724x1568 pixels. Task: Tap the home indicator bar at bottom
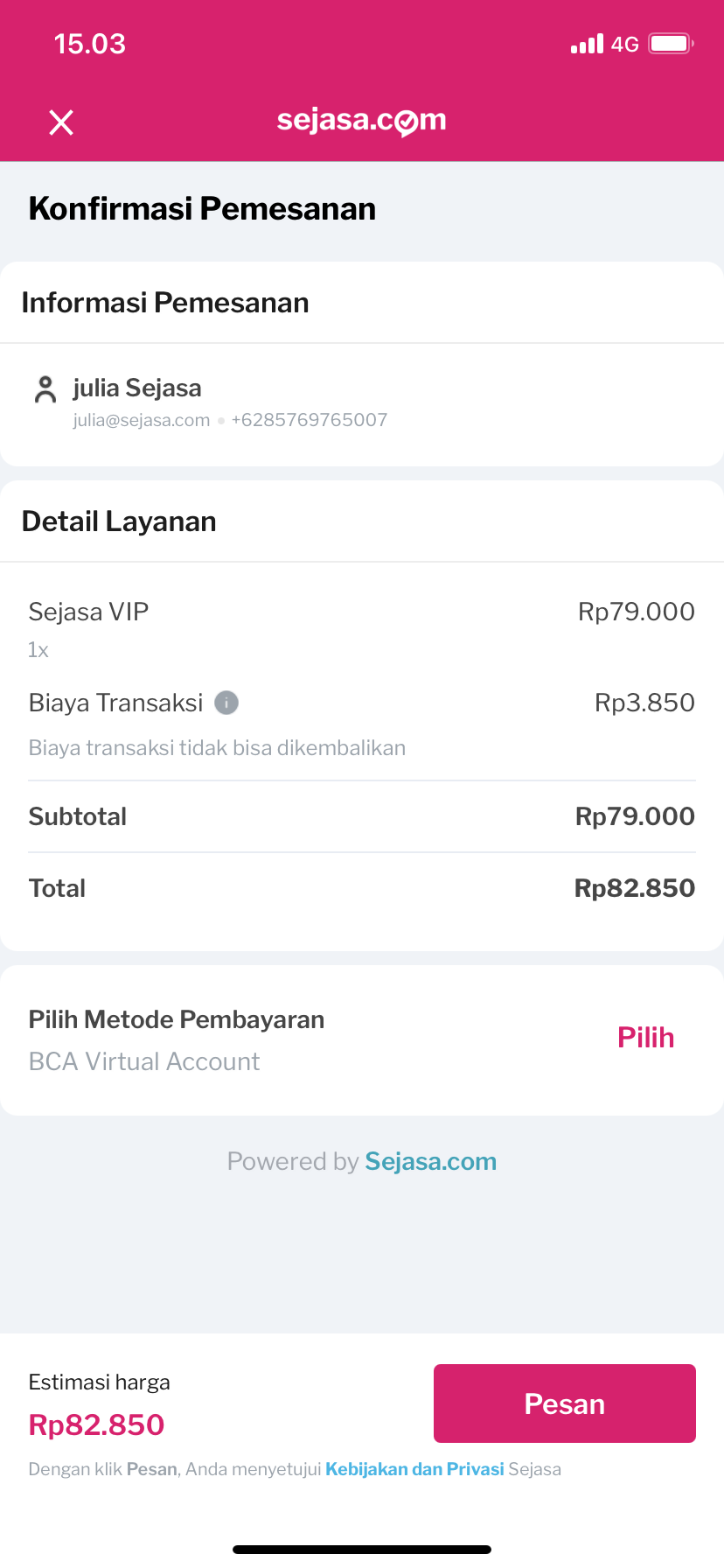coord(362,1550)
